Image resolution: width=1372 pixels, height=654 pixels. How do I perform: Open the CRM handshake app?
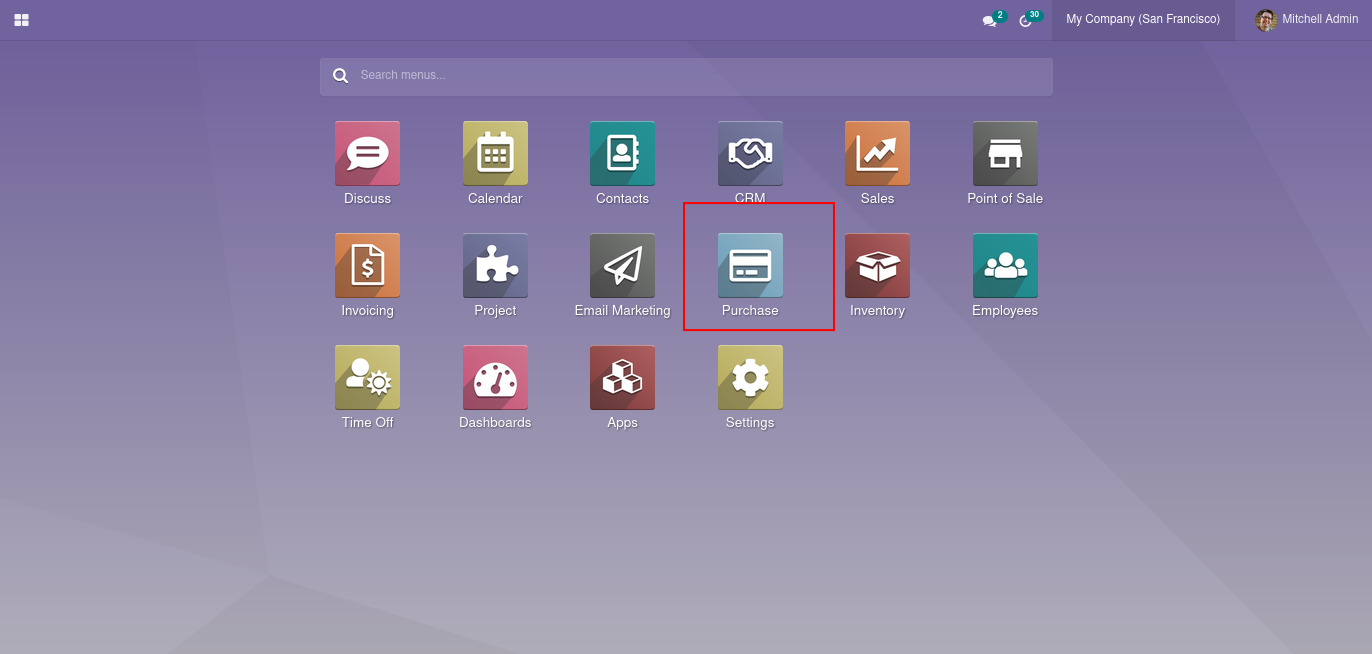(750, 154)
